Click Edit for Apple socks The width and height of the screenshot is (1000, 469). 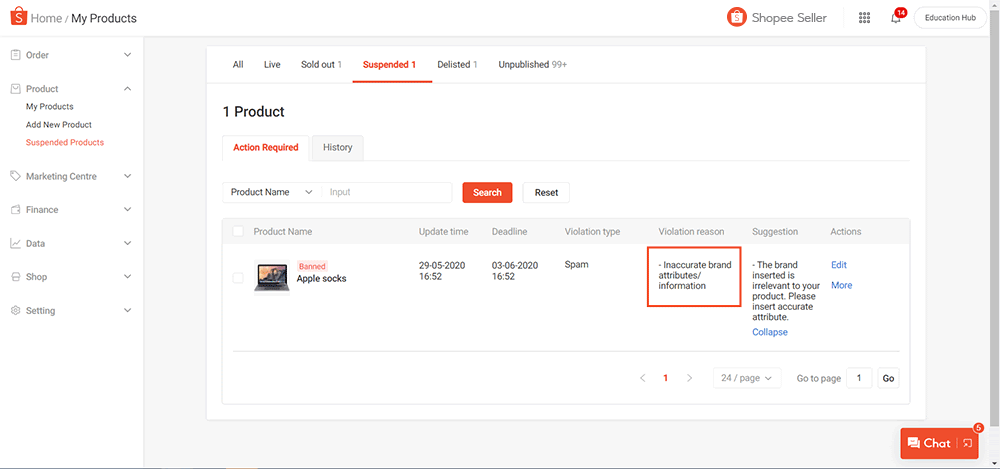(839, 265)
